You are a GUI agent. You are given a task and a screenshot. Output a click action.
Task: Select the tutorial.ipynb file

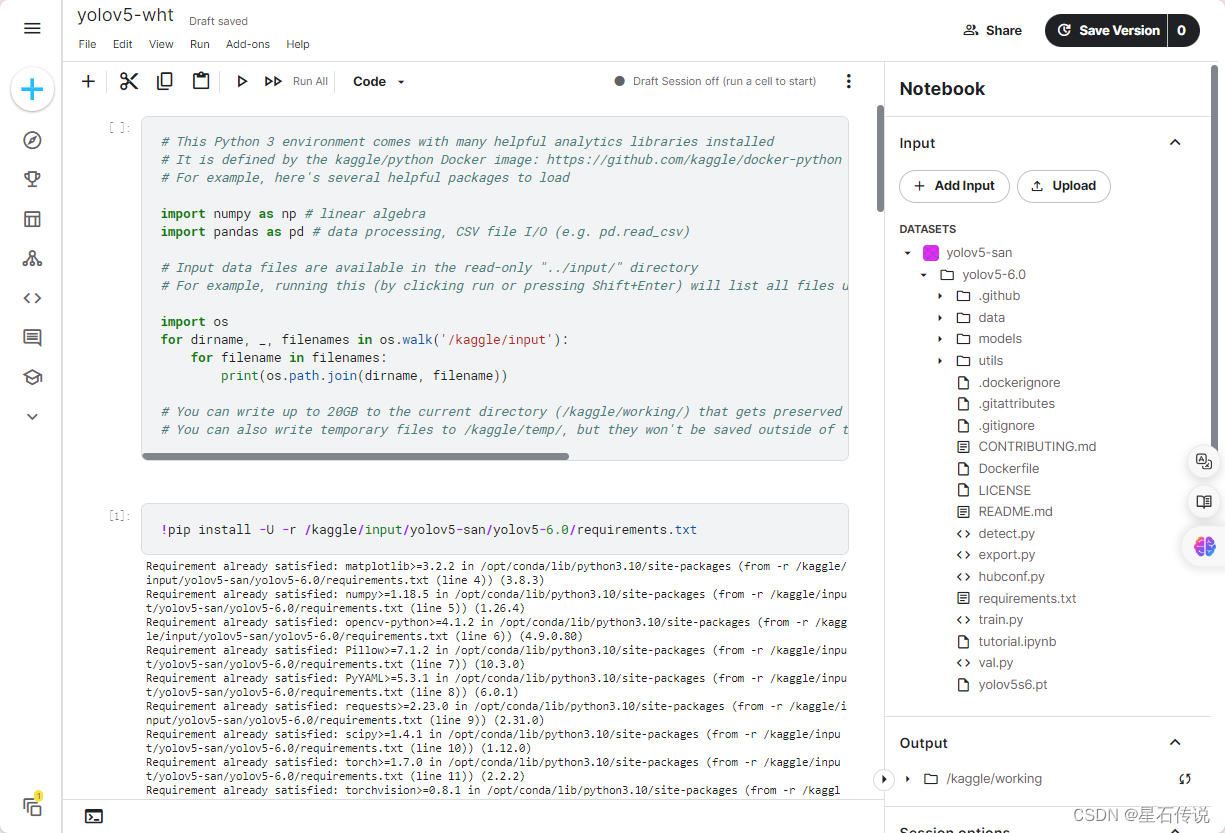tap(1017, 641)
